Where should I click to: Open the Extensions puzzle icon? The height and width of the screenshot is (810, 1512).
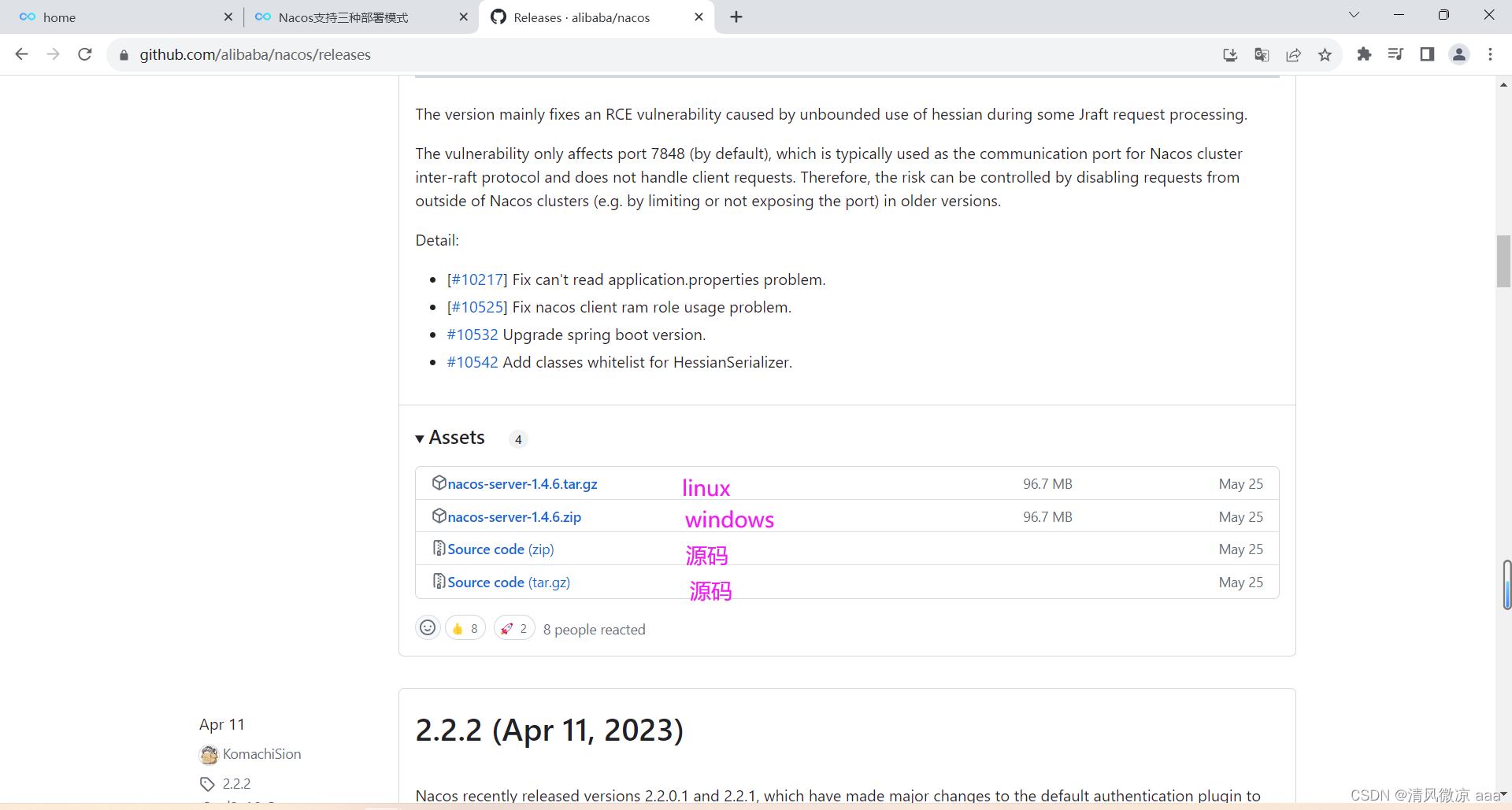coord(1364,54)
